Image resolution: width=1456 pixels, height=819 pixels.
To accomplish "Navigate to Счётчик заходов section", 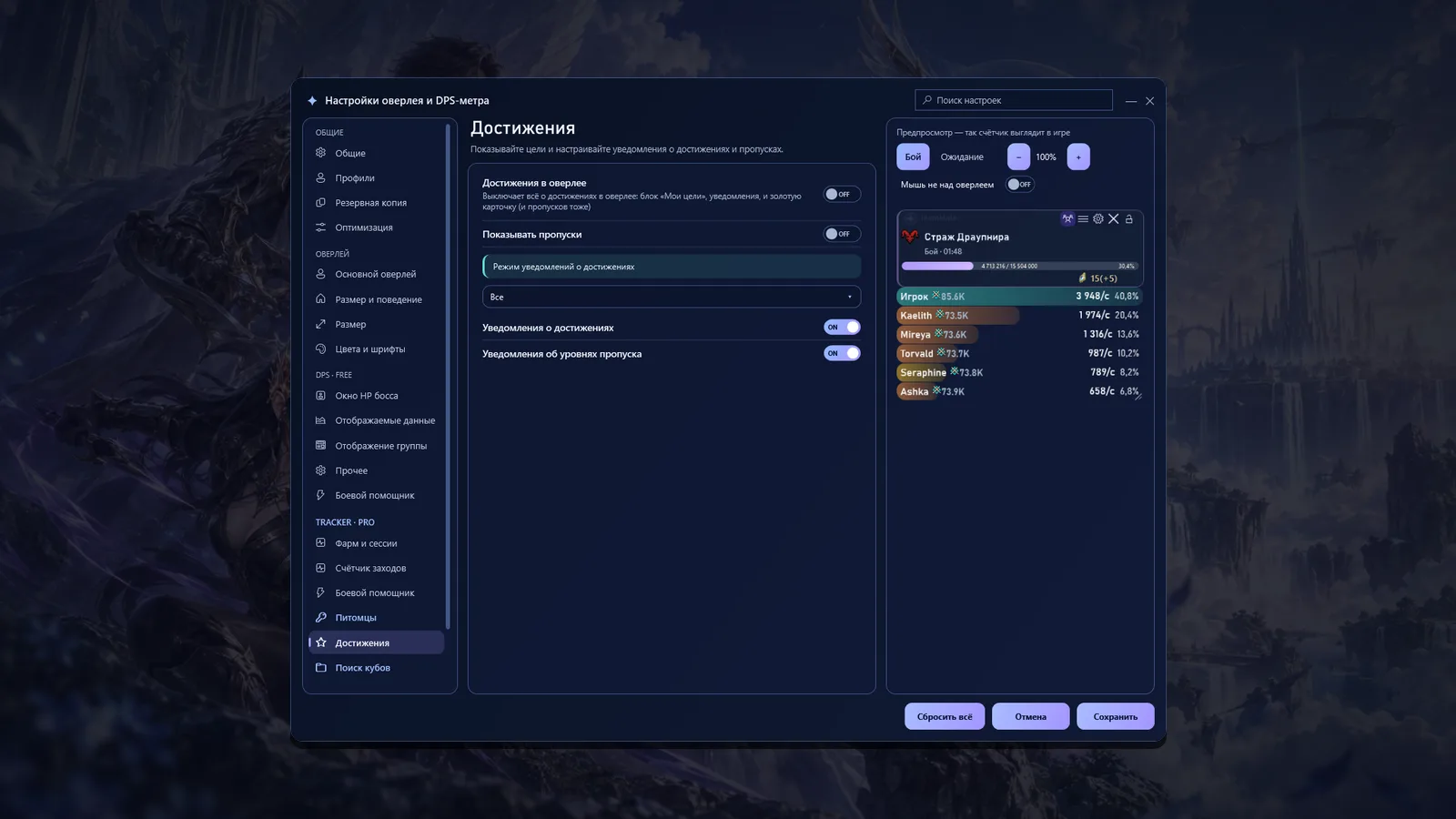I will (x=376, y=568).
